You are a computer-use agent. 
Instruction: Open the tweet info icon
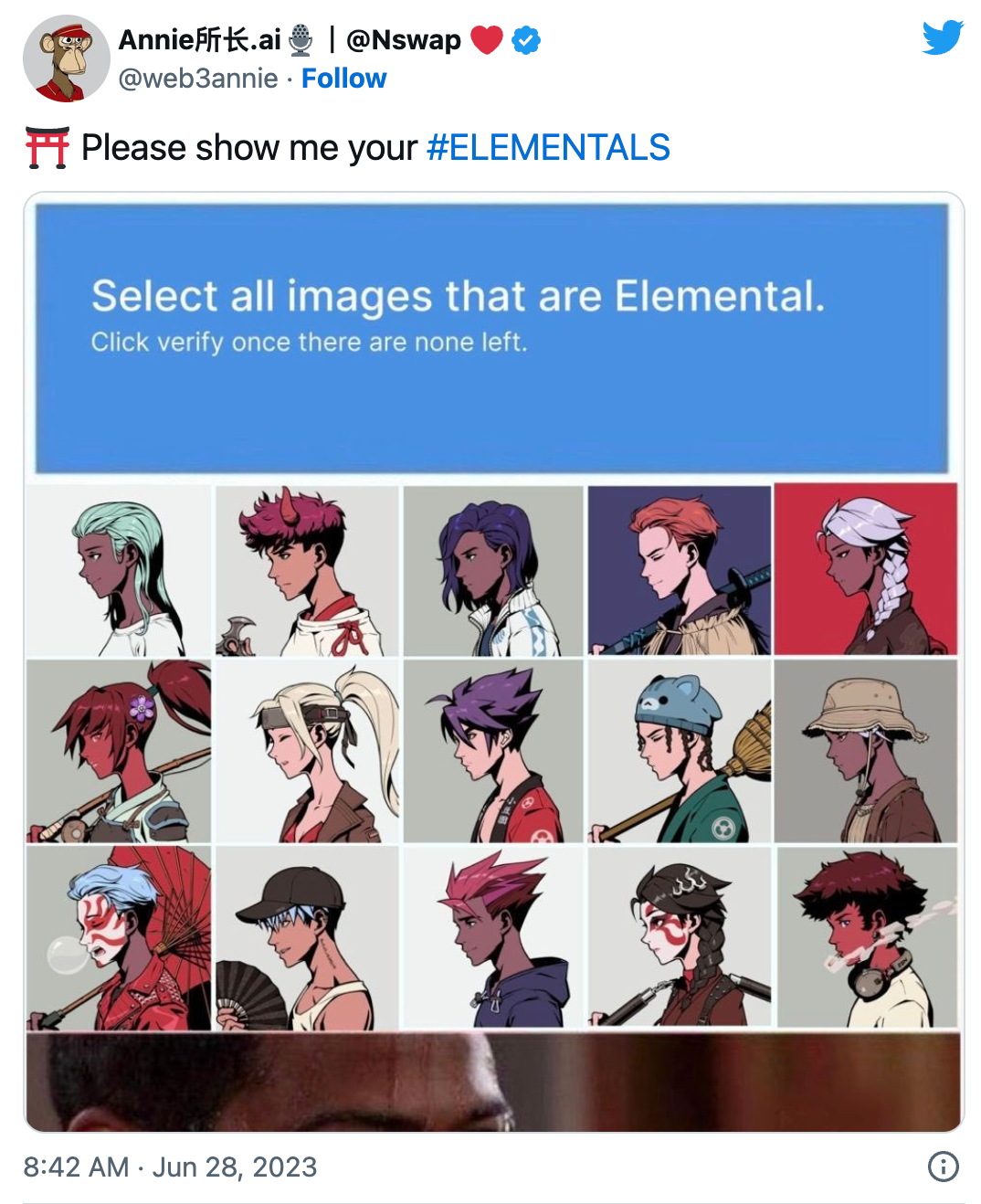point(943,1166)
